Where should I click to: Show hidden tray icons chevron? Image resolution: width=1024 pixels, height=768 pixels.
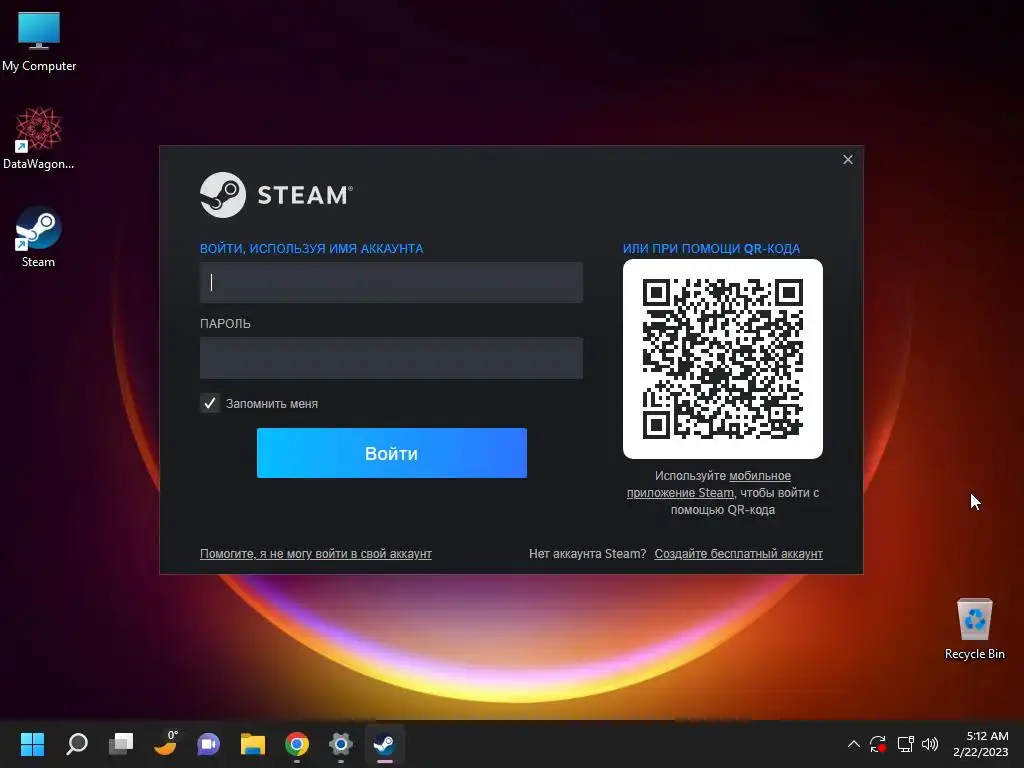pos(853,744)
